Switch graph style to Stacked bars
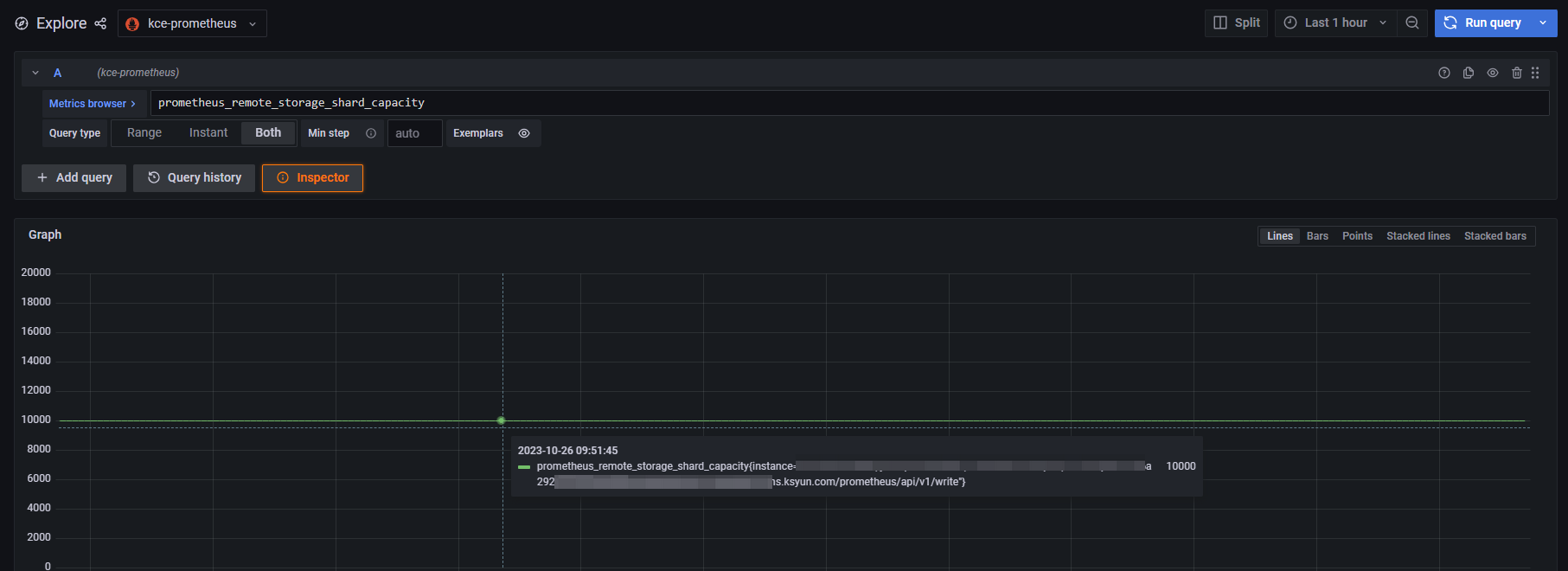 [x=1494, y=236]
